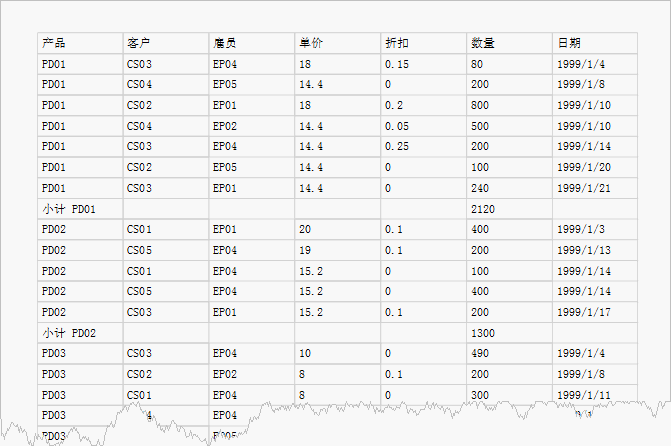Select the quantity cell showing 800

(x=509, y=105)
